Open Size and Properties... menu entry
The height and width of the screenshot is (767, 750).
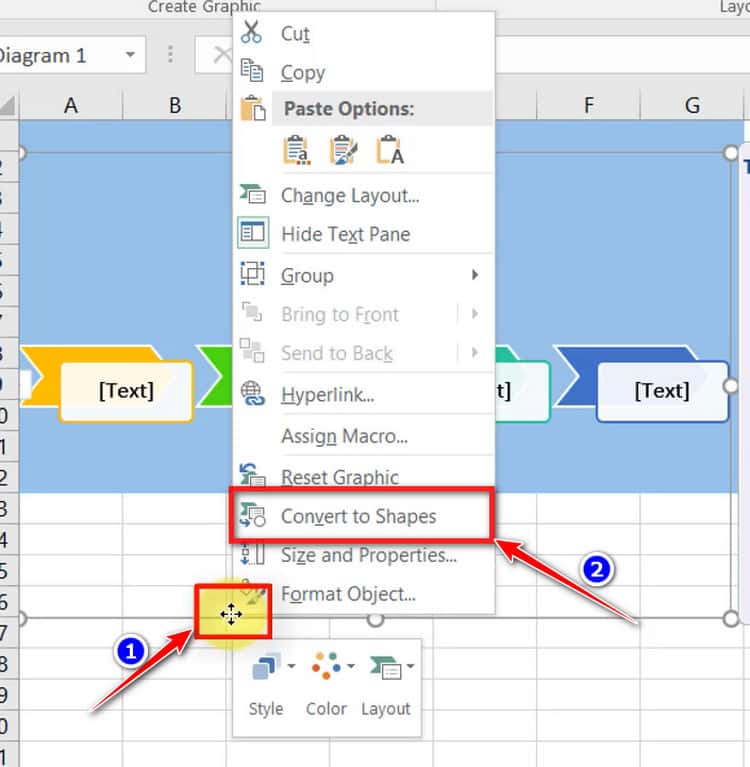364,555
